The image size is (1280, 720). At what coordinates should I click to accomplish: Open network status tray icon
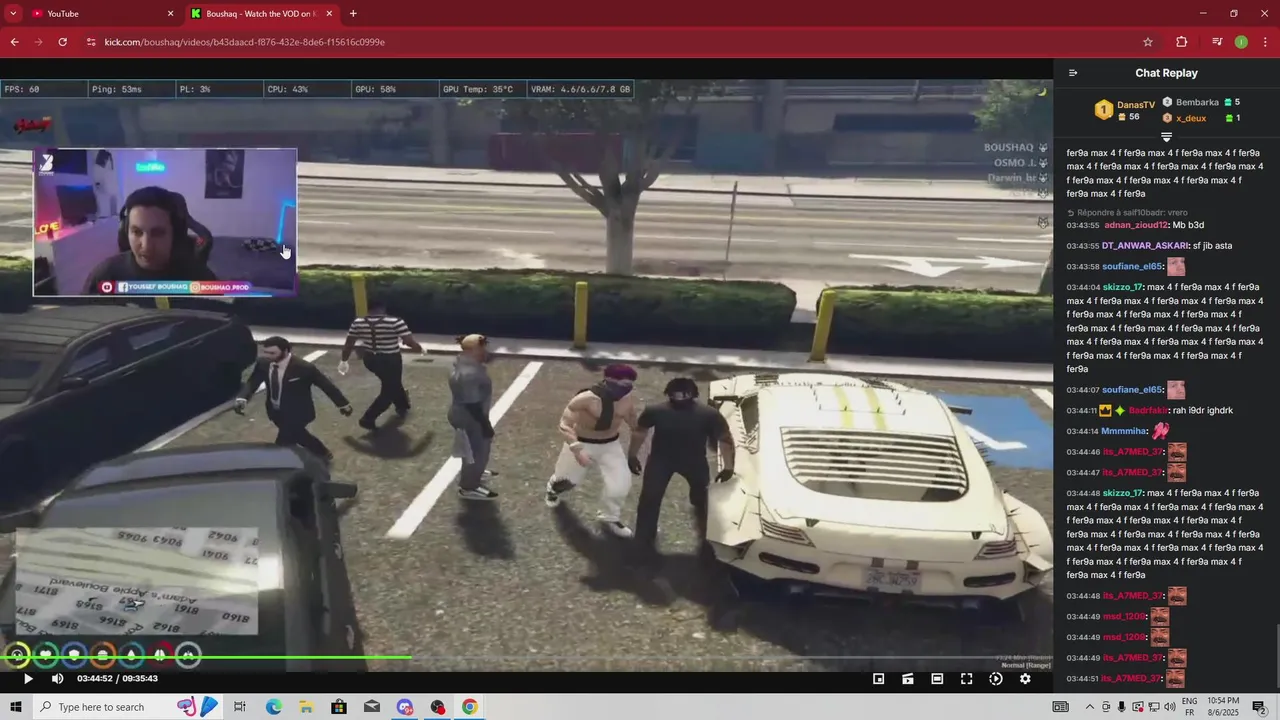pyautogui.click(x=1154, y=707)
